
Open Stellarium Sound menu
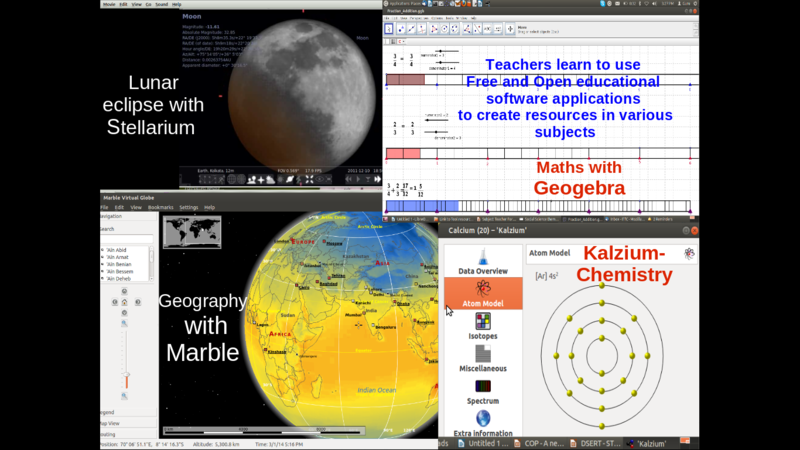tap(162, 4)
